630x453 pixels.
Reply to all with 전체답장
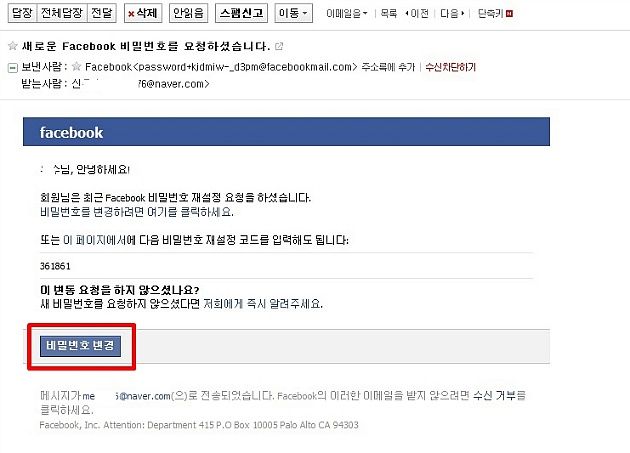pos(62,13)
